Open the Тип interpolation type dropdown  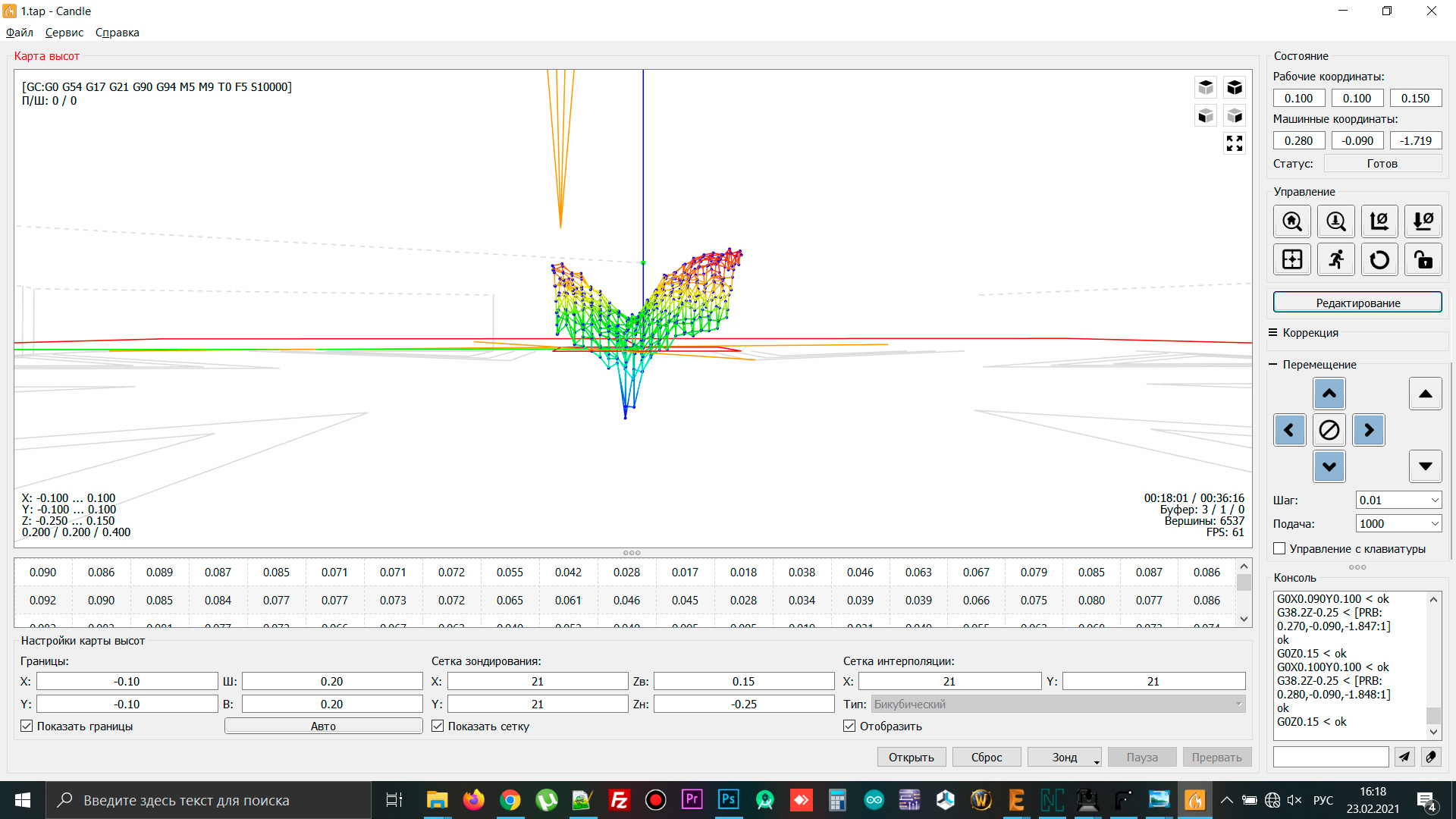pos(1058,704)
